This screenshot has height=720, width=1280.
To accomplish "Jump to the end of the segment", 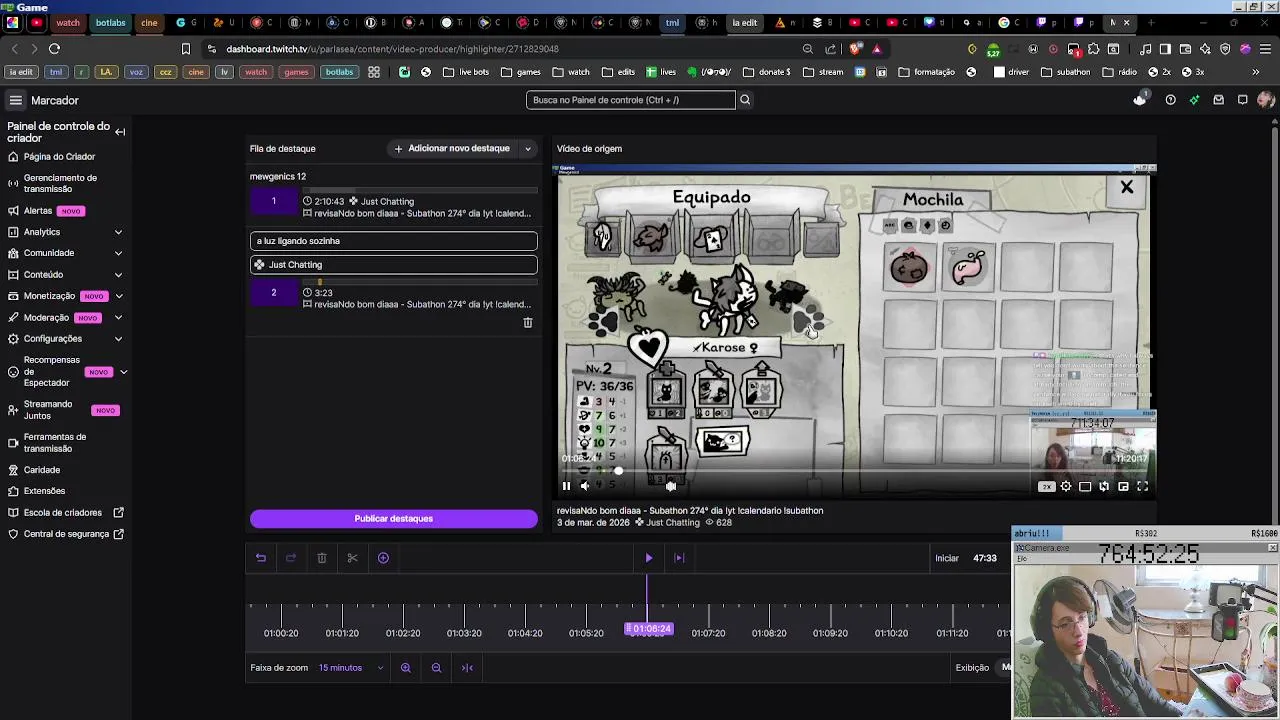I will [679, 558].
